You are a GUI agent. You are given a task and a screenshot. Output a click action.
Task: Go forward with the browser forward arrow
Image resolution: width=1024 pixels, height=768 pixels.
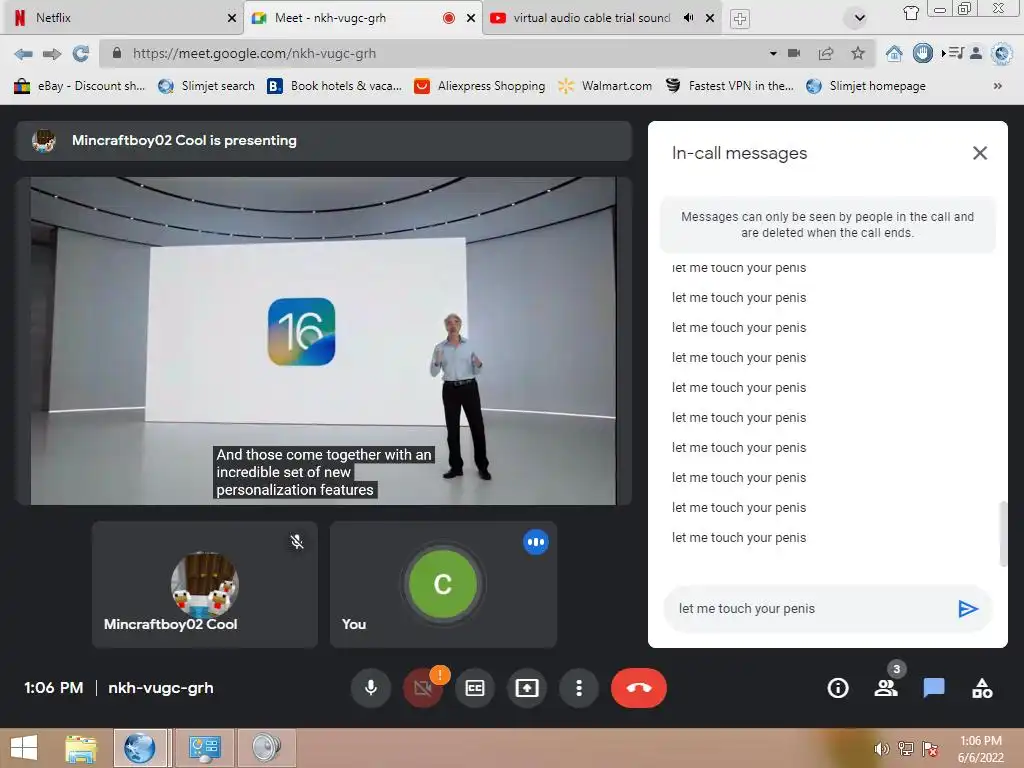[52, 54]
